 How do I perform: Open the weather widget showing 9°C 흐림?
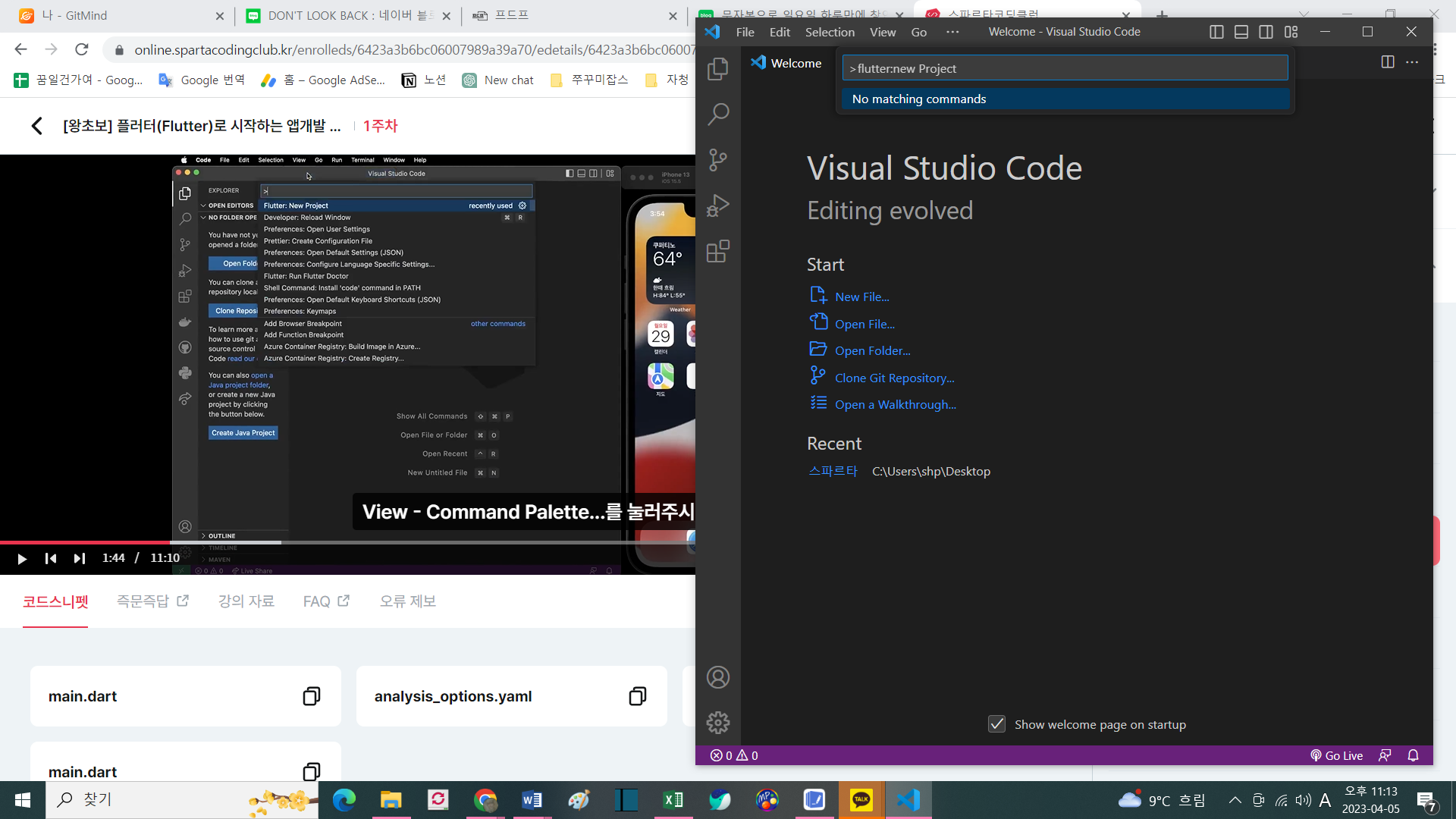(1162, 800)
